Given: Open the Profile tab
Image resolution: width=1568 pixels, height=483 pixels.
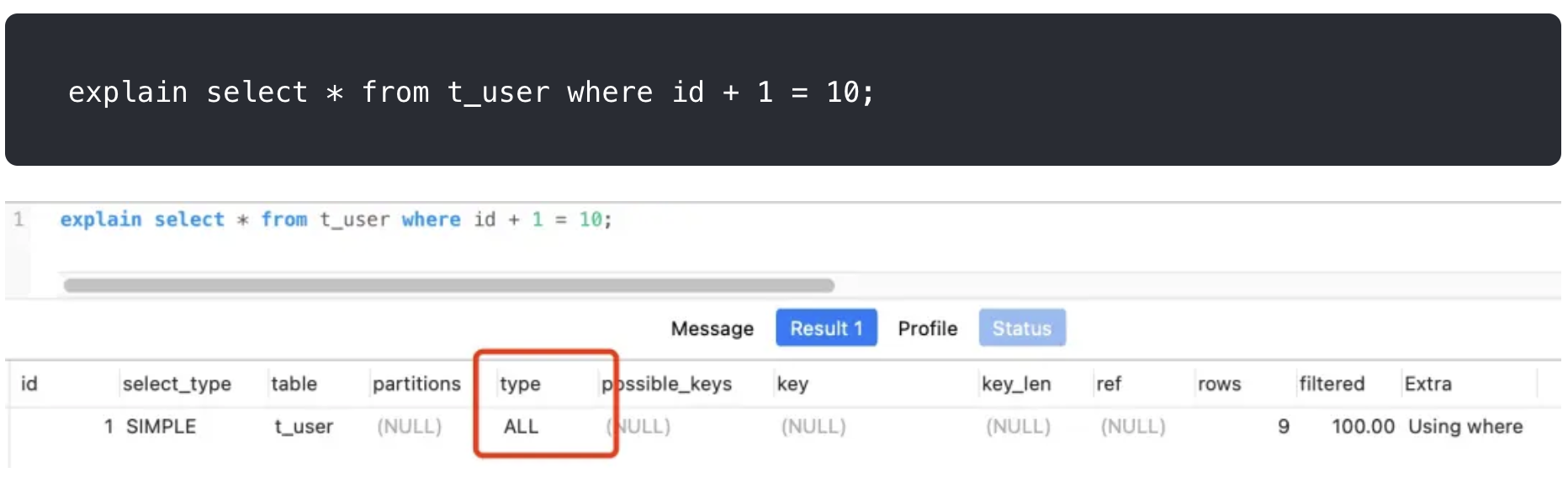Looking at the screenshot, I should [927, 328].
